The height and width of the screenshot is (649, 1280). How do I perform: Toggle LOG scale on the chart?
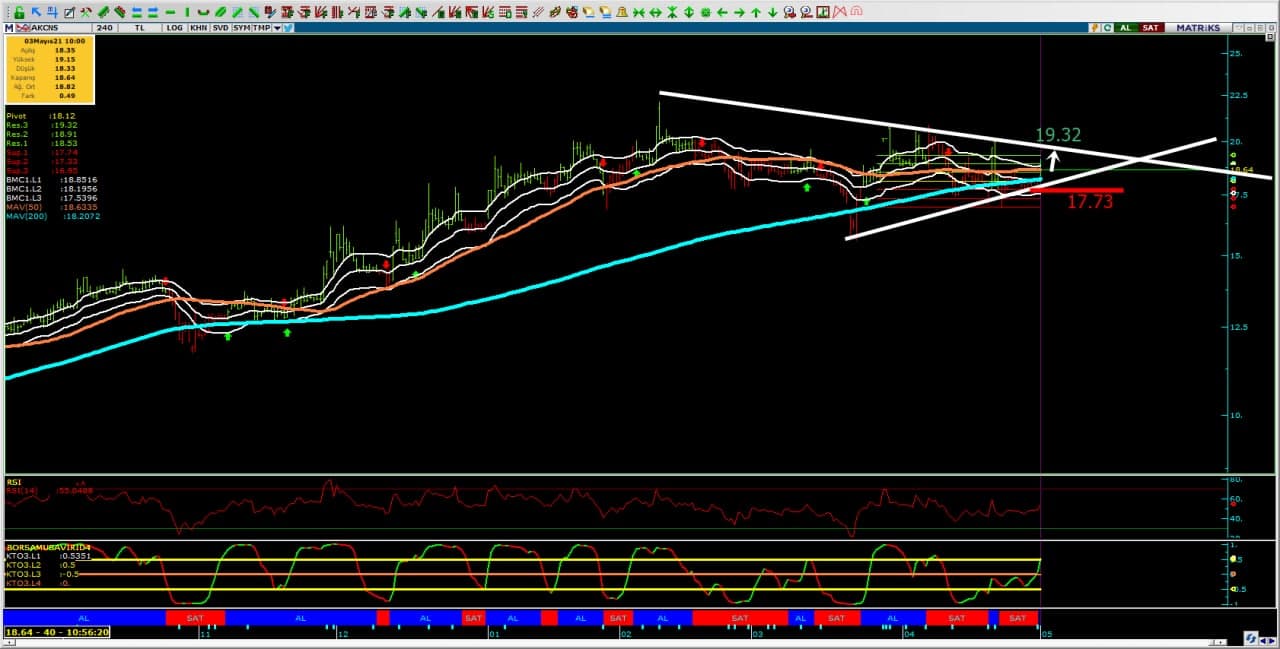[175, 28]
